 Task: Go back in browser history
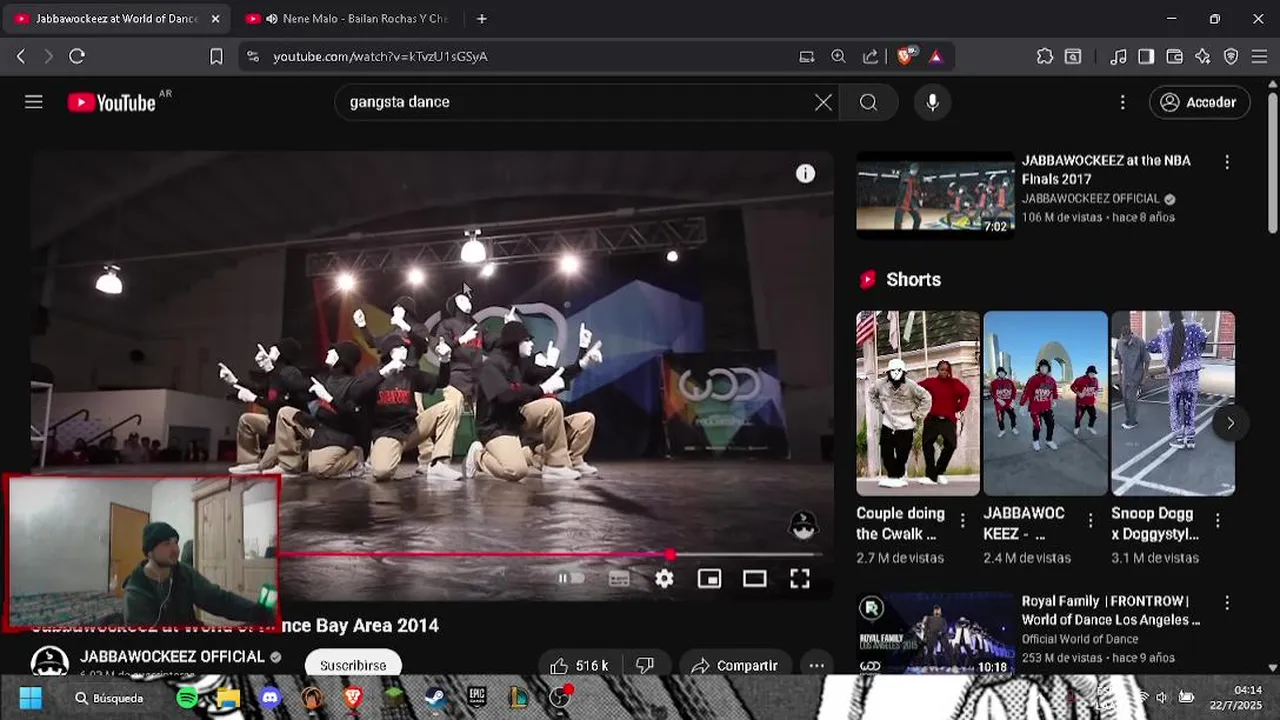click(x=21, y=57)
